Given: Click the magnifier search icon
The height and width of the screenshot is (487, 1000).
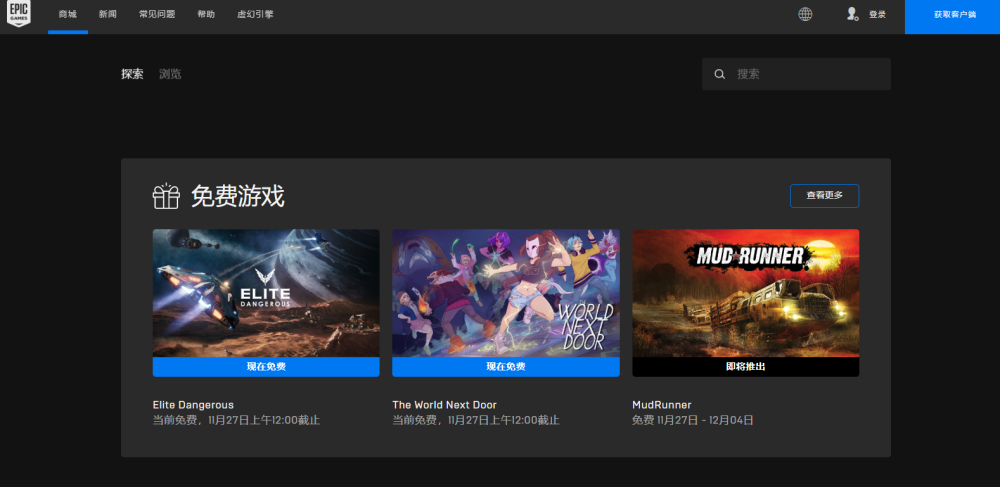Looking at the screenshot, I should click(719, 74).
